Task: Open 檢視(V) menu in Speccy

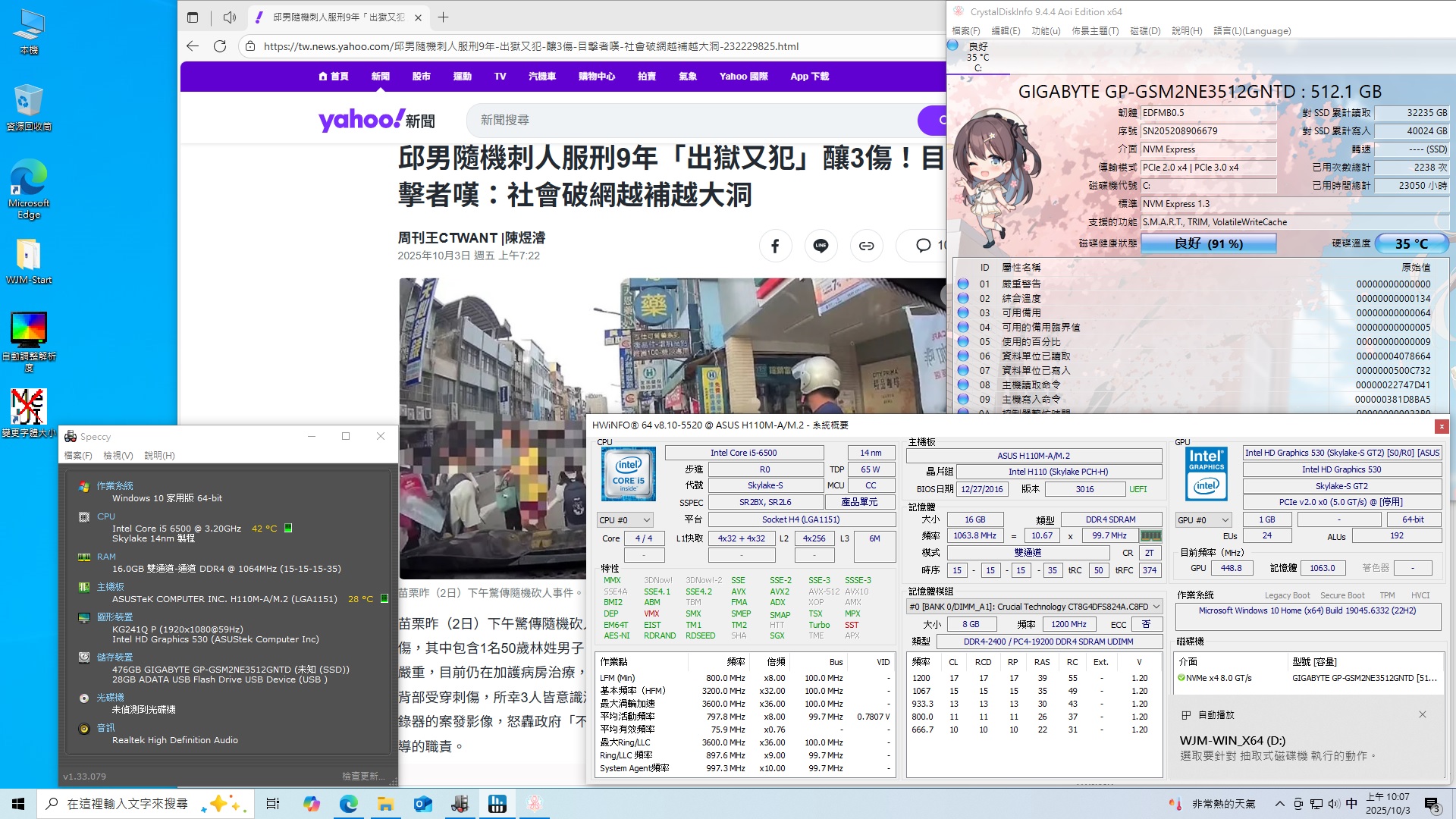Action: 118,456
